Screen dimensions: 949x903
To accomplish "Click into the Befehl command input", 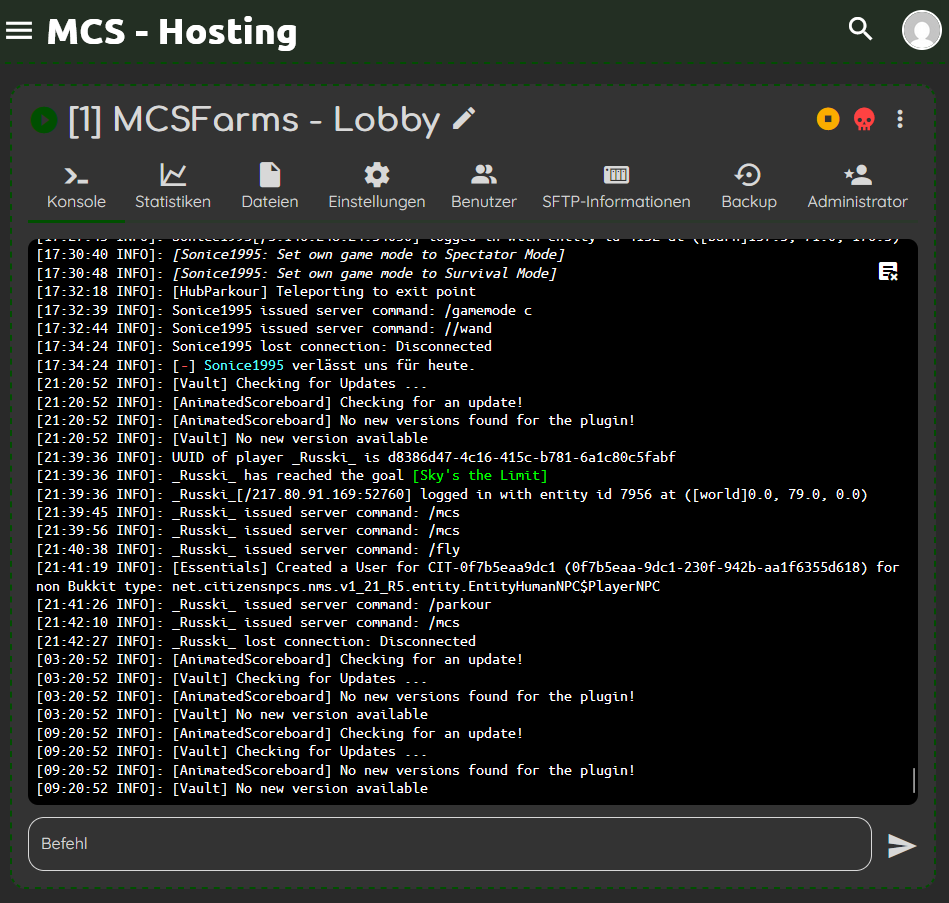I will pos(450,844).
